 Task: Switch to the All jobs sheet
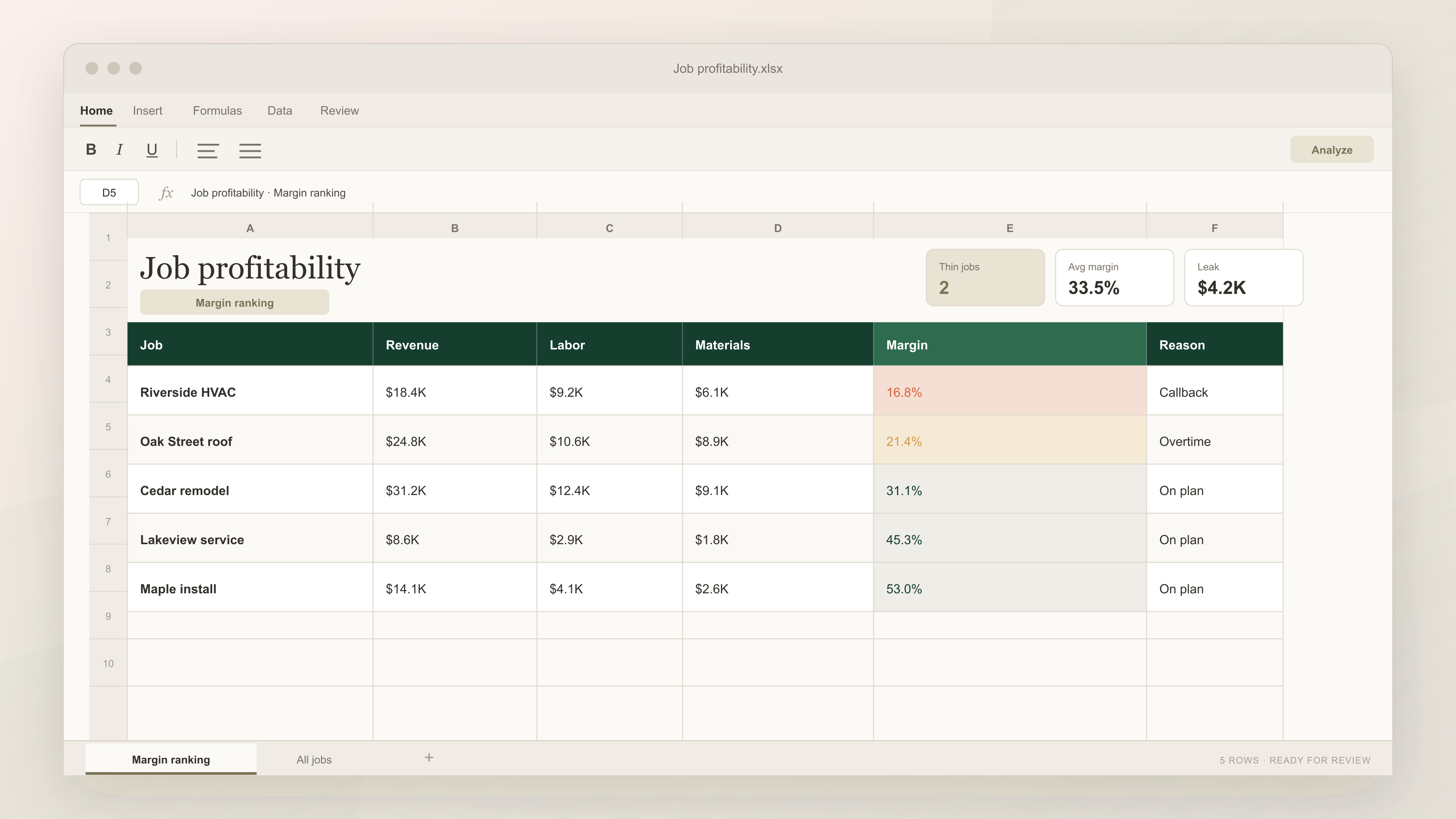(314, 760)
